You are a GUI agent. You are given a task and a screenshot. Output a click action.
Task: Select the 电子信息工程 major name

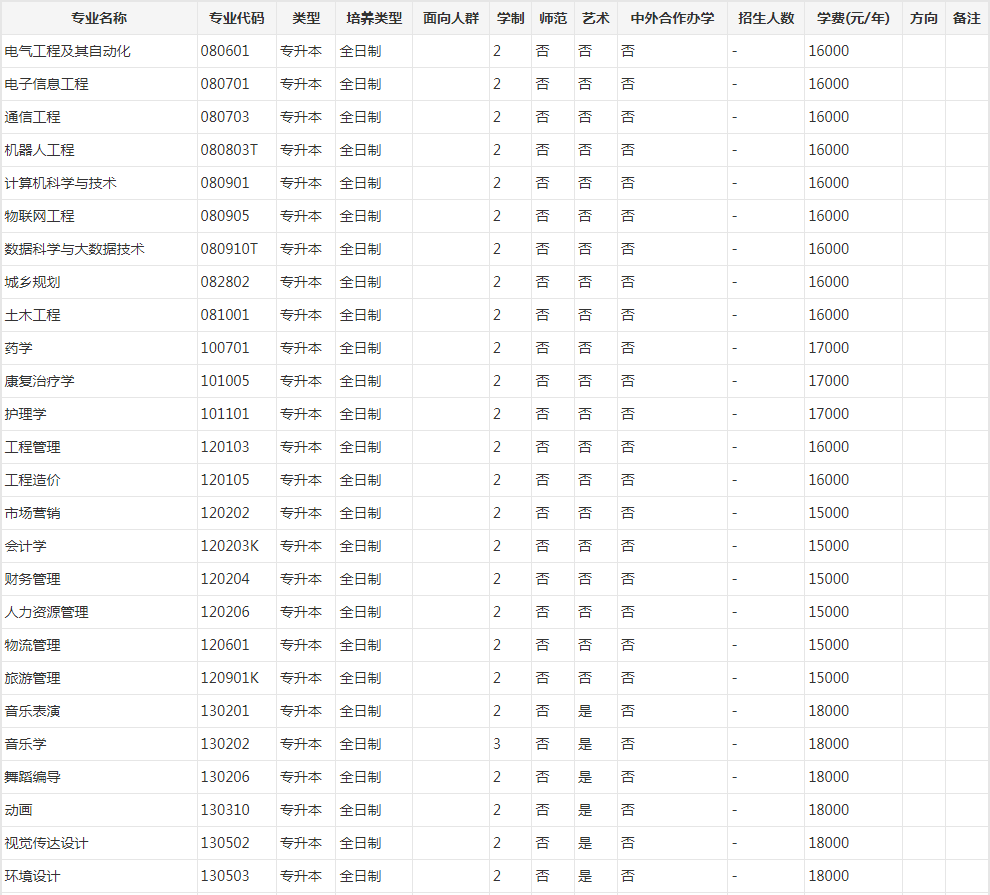pos(47,84)
